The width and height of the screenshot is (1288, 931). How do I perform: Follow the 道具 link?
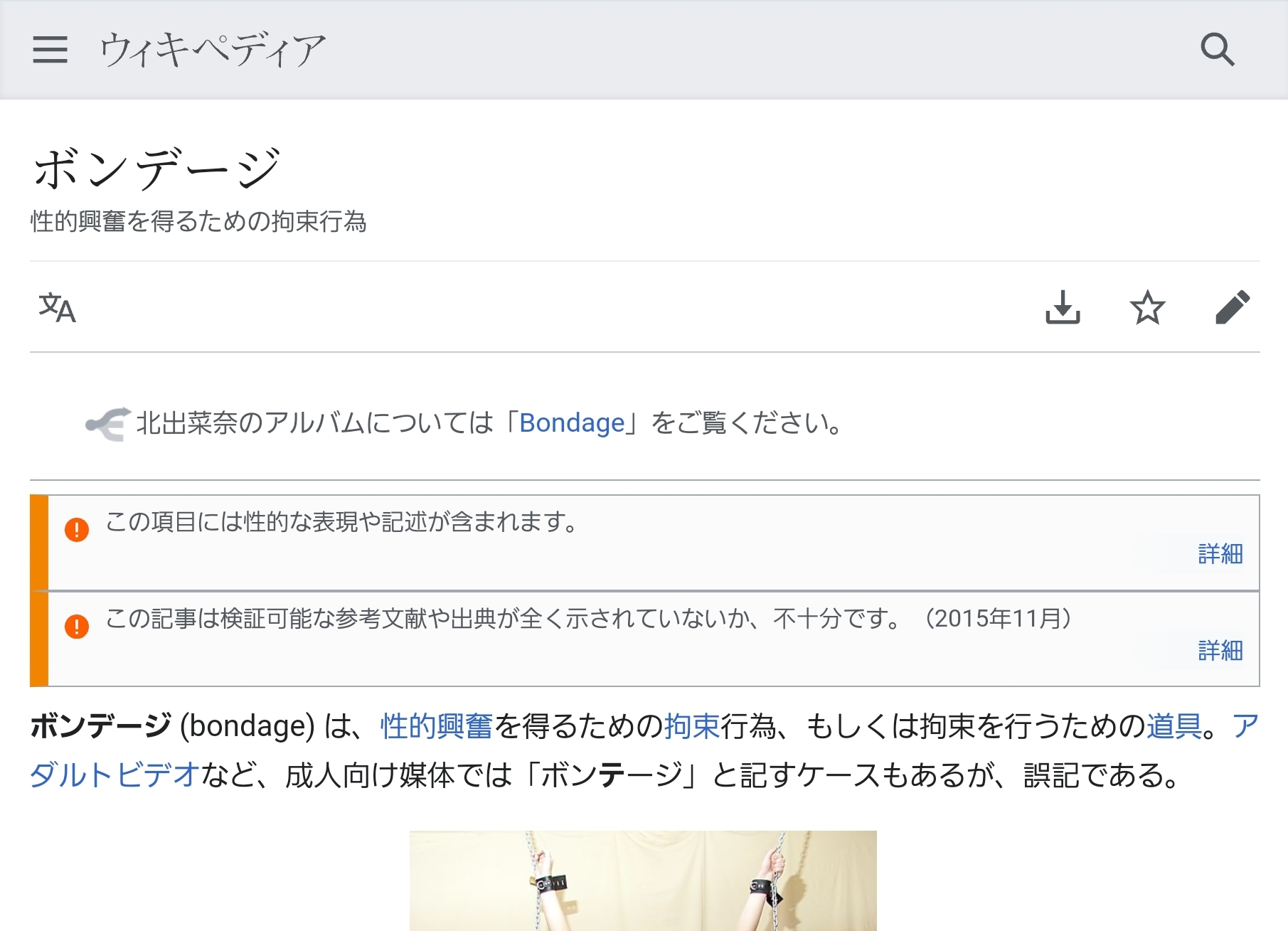click(x=1173, y=726)
